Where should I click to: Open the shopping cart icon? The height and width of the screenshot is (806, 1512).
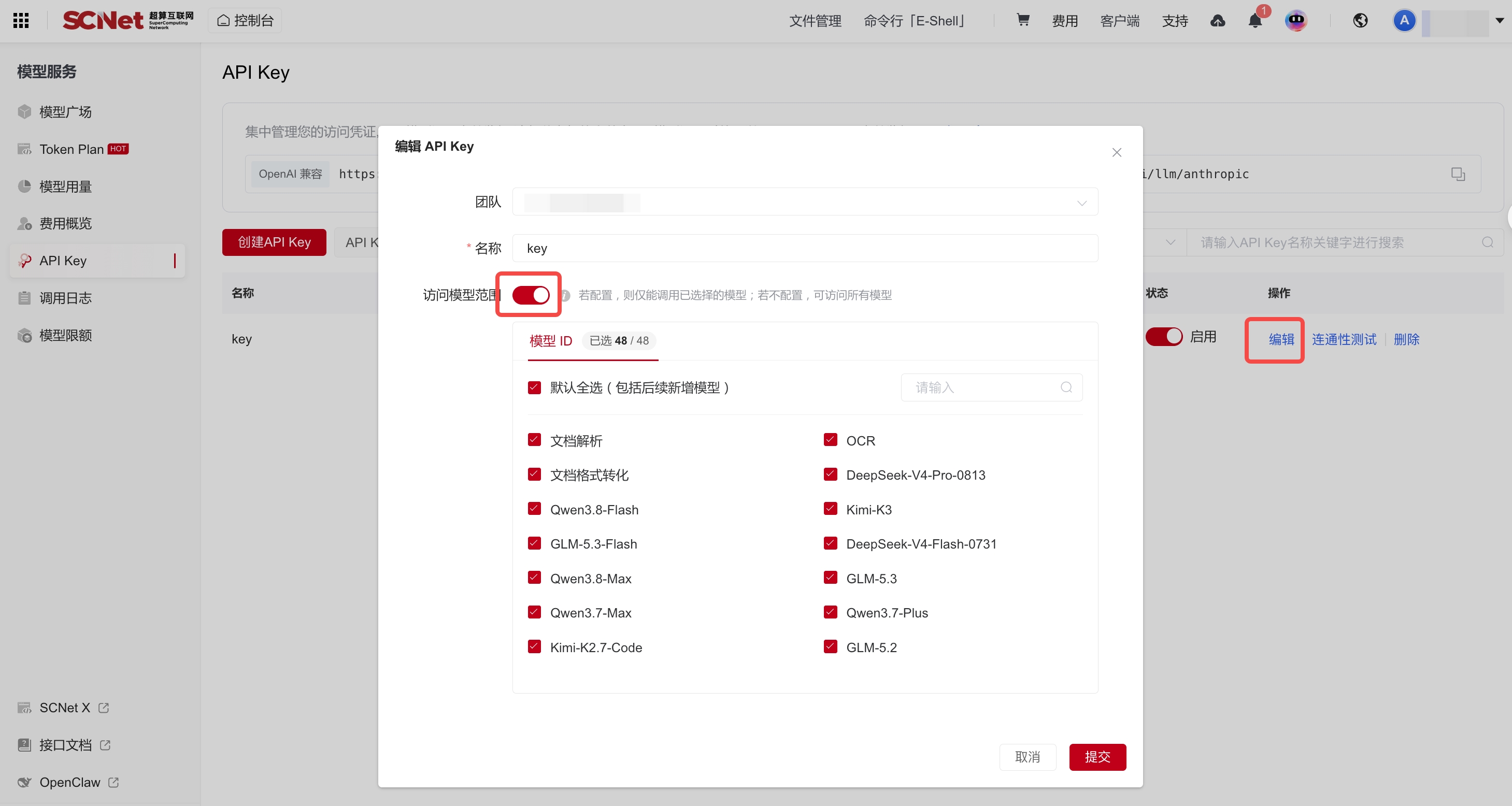click(1023, 21)
